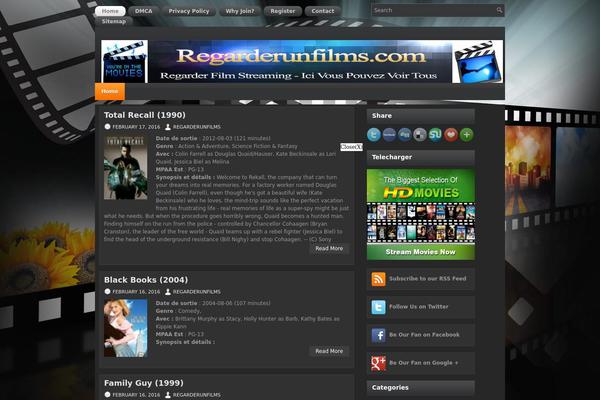Share on Twitter using the round Twitter icon
This screenshot has width=600, height=400.
coord(374,135)
